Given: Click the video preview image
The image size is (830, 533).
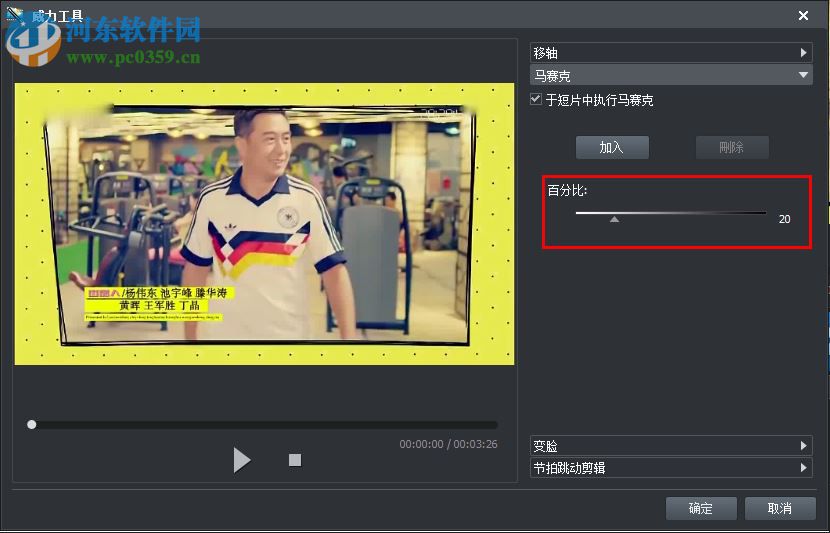Looking at the screenshot, I should coord(264,224).
